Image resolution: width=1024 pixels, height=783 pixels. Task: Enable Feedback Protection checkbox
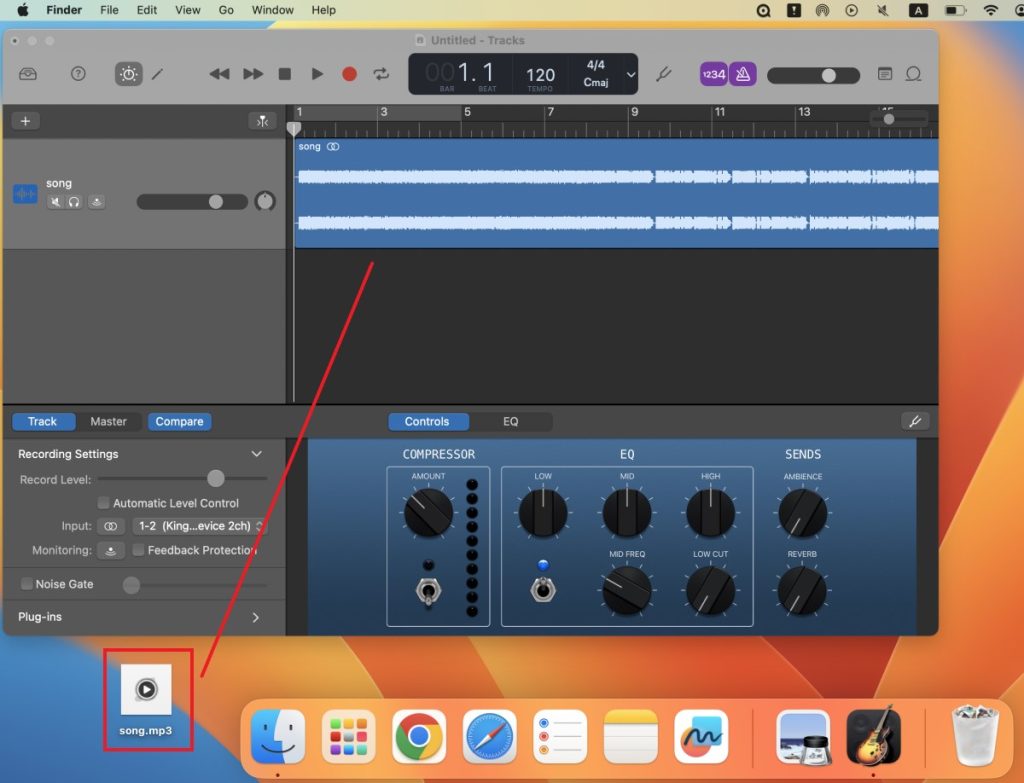[138, 550]
